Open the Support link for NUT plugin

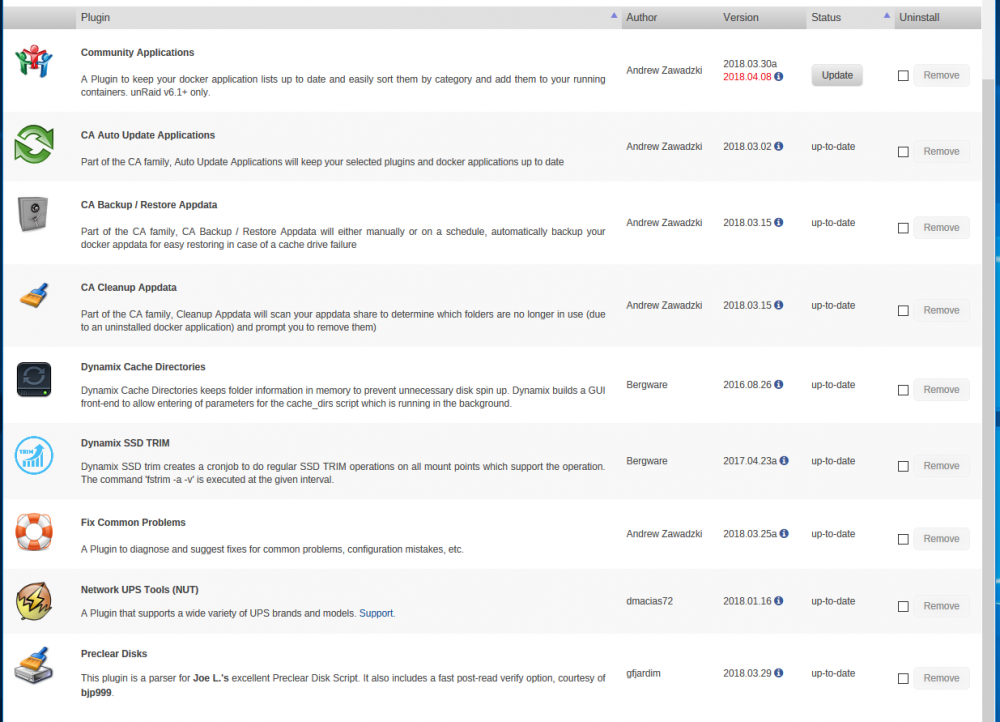point(376,613)
